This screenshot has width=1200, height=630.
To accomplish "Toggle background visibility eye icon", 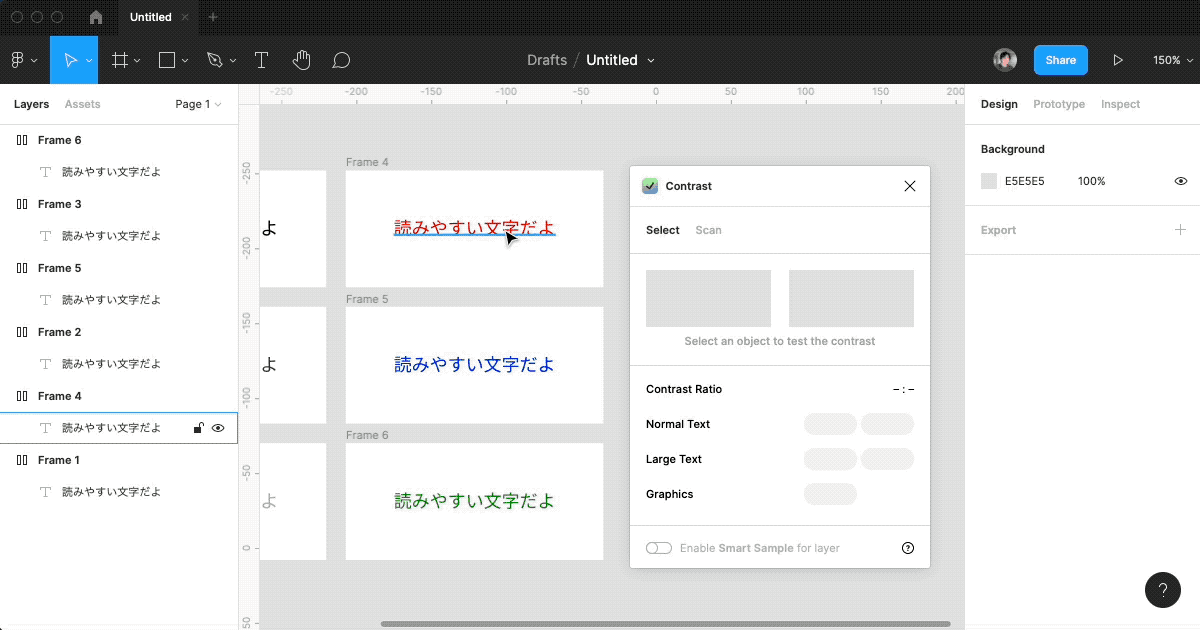I will point(1181,181).
